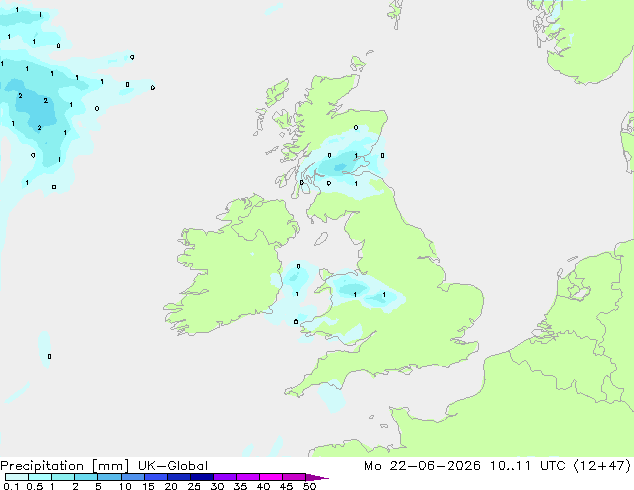Viewport: 634px width, 490px height.
Task: Click the 'UK-Global' model name
Action: pyautogui.click(x=173, y=466)
